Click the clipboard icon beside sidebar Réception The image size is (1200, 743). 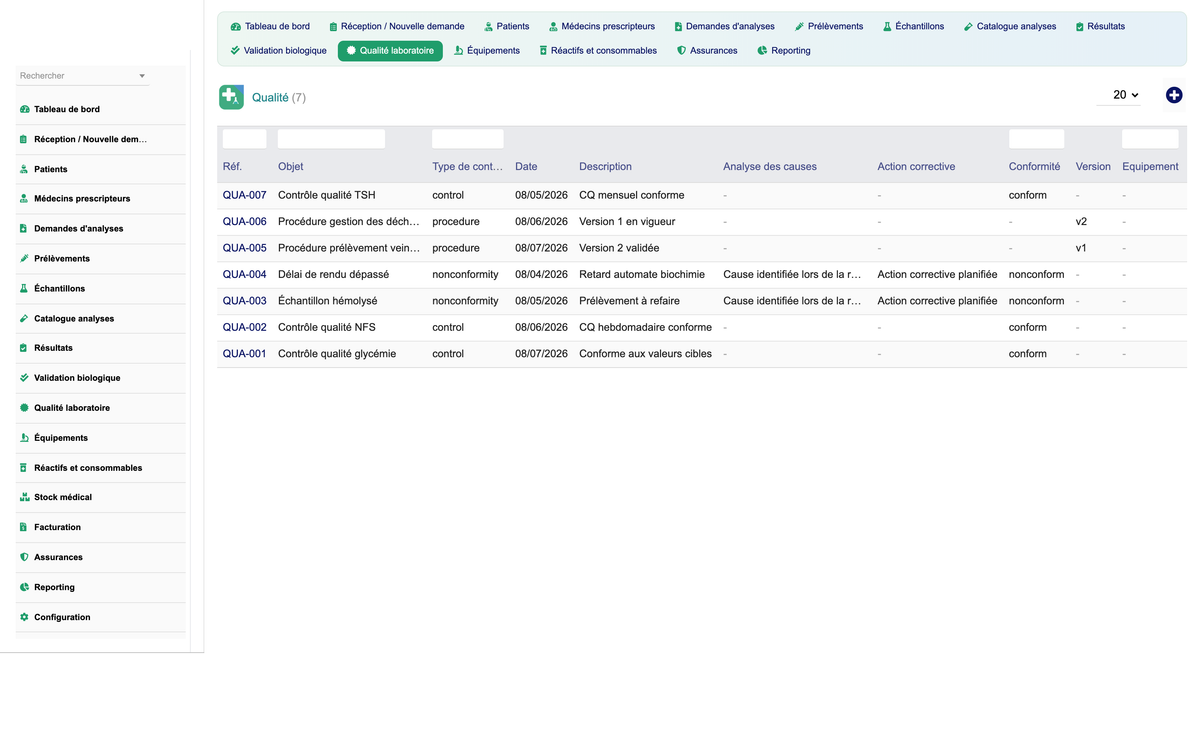pyautogui.click(x=24, y=139)
